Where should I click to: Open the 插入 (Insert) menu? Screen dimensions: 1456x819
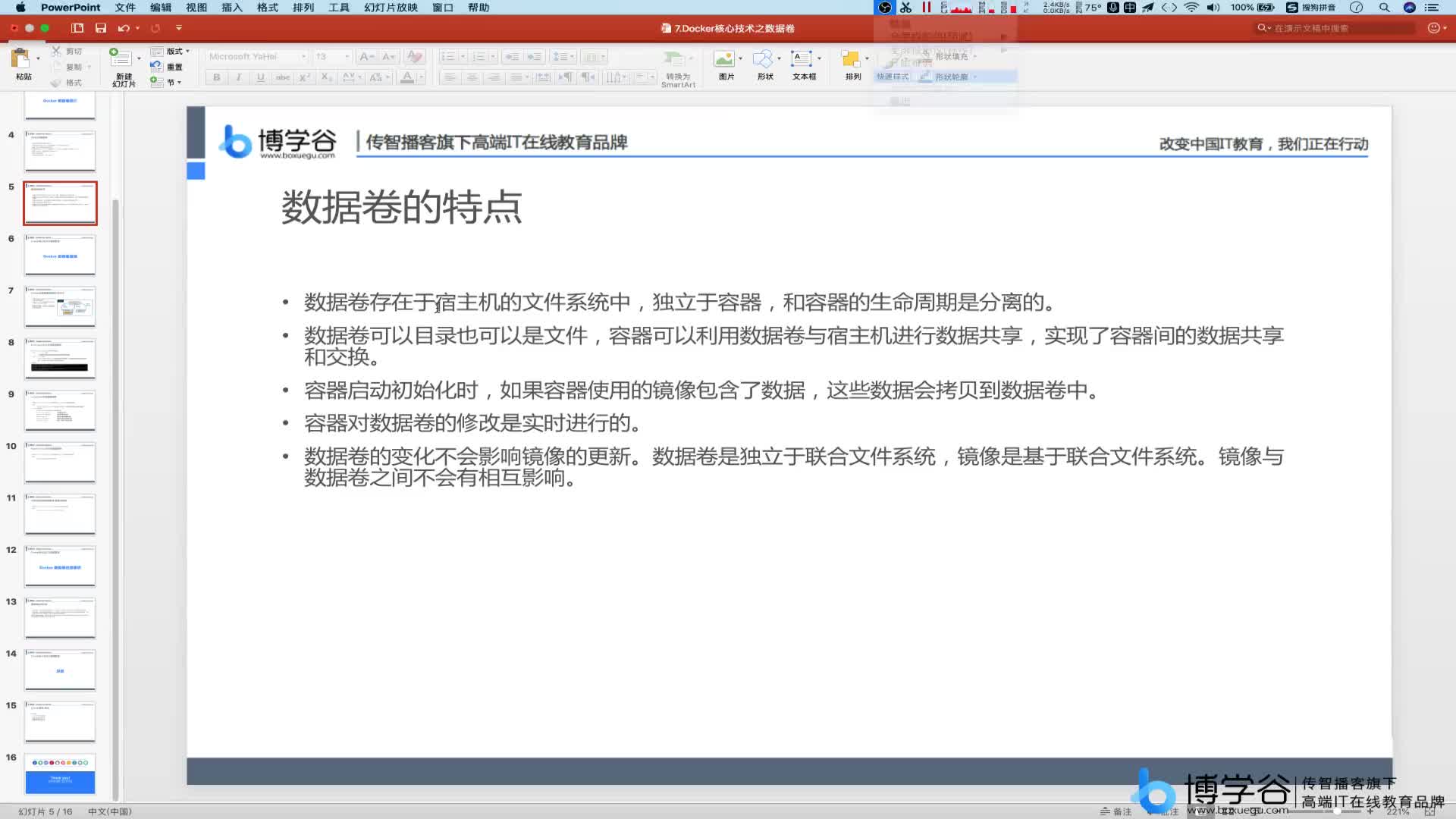pyautogui.click(x=232, y=8)
